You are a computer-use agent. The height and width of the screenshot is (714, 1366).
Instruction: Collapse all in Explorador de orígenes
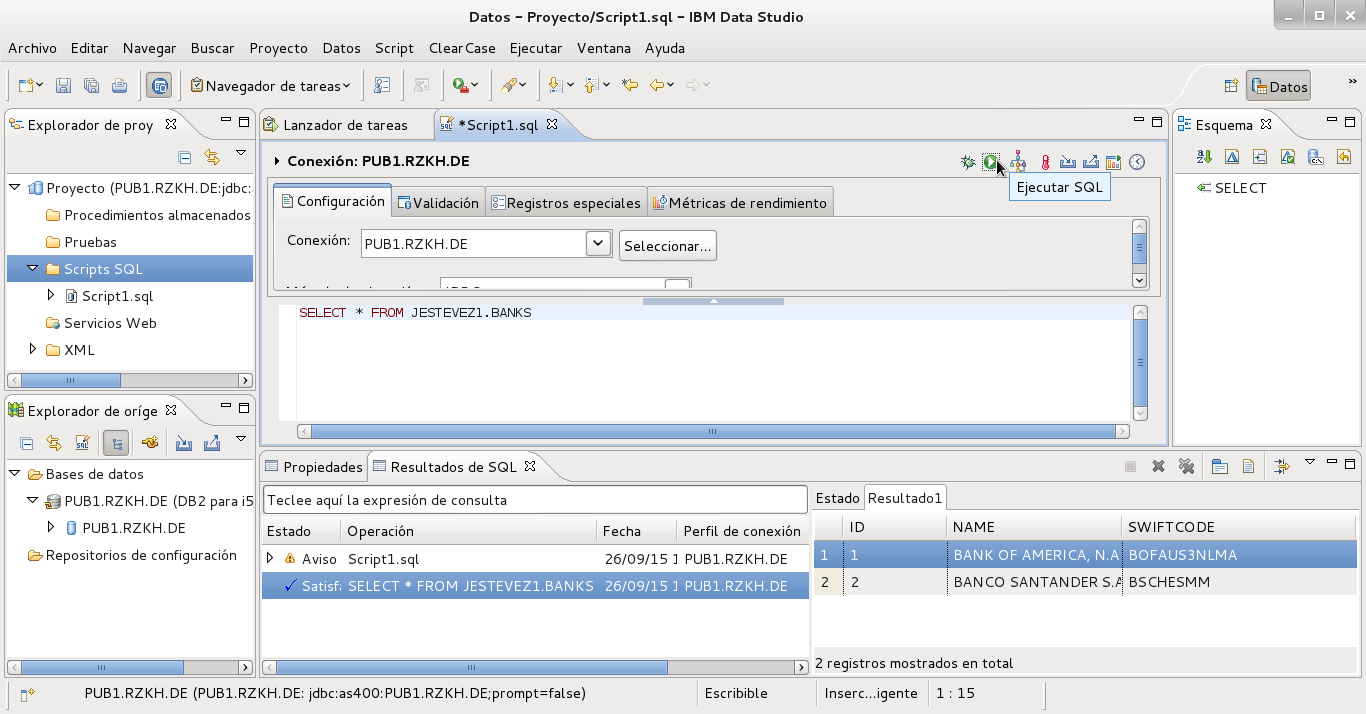pyautogui.click(x=27, y=443)
